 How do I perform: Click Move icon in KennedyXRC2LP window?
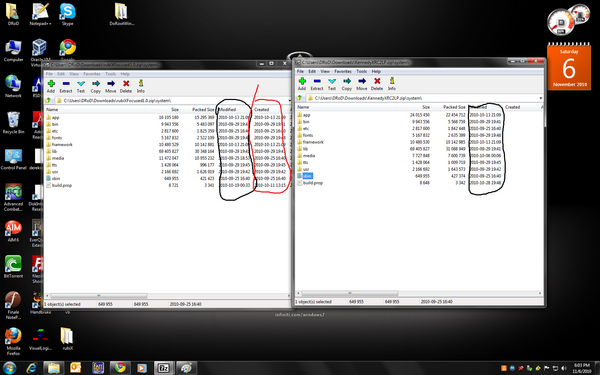click(x=362, y=81)
